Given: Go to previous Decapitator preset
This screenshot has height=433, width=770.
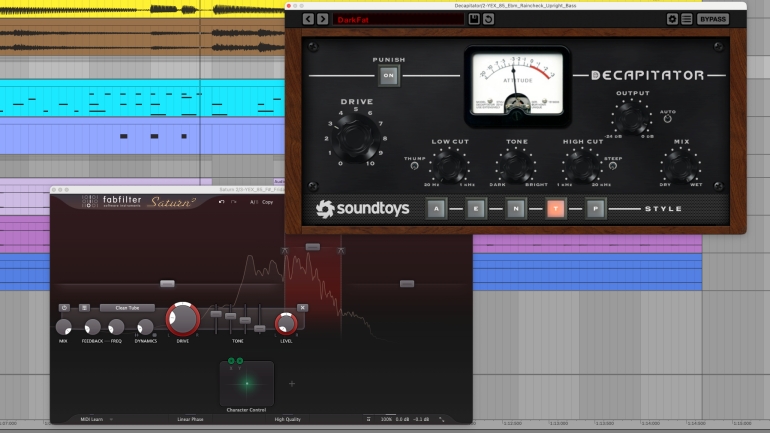Looking at the screenshot, I should pos(308,19).
